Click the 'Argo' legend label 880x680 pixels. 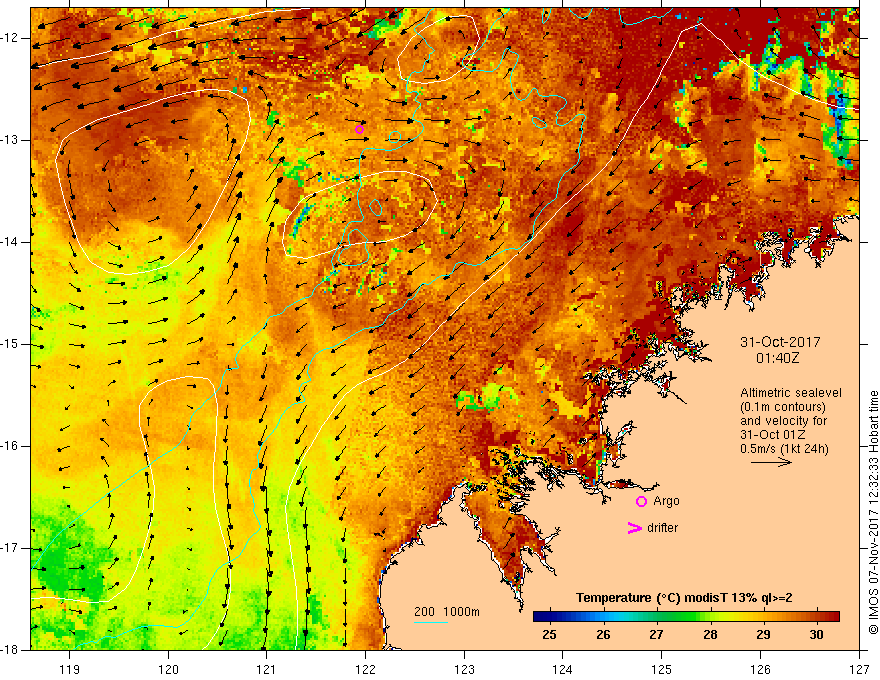(666, 501)
